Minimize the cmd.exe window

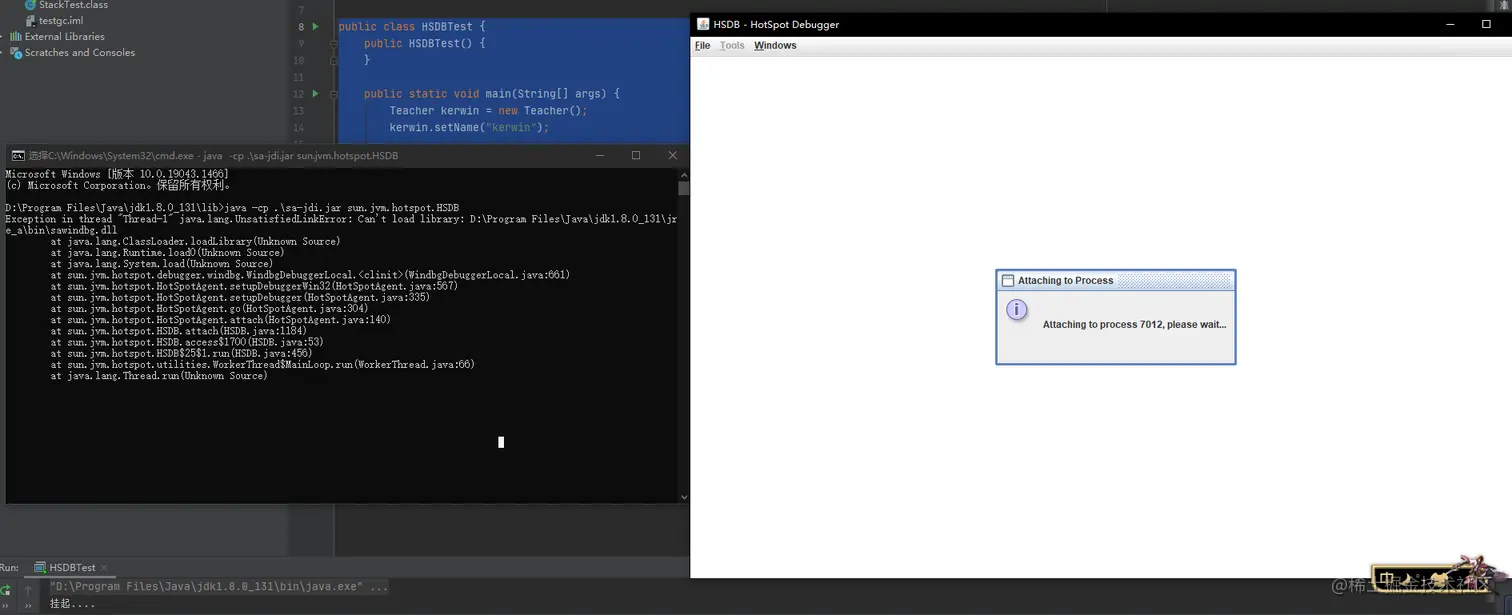(x=599, y=155)
